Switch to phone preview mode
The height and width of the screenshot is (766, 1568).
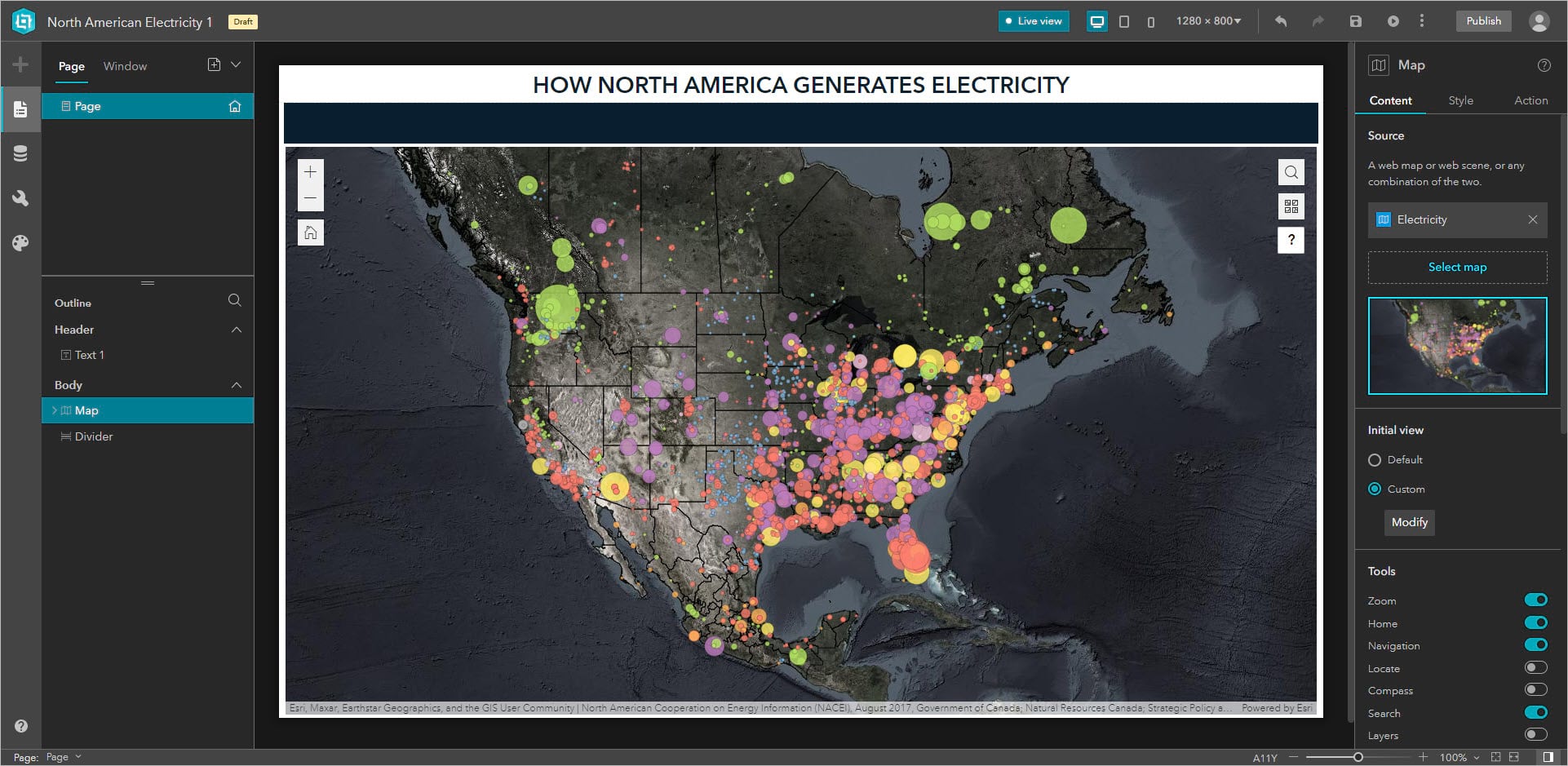tap(1151, 22)
